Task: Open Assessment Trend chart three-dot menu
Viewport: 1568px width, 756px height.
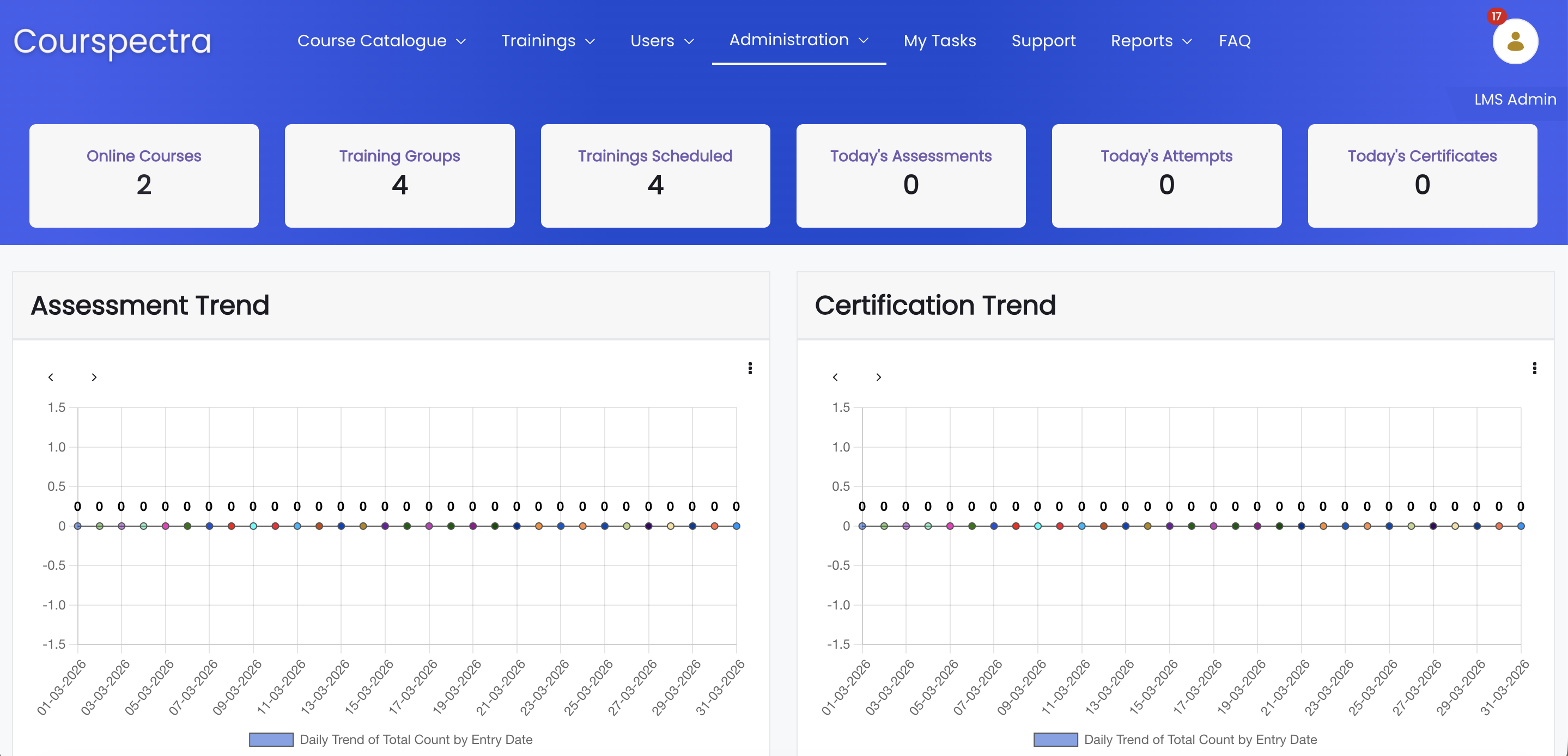Action: (750, 368)
